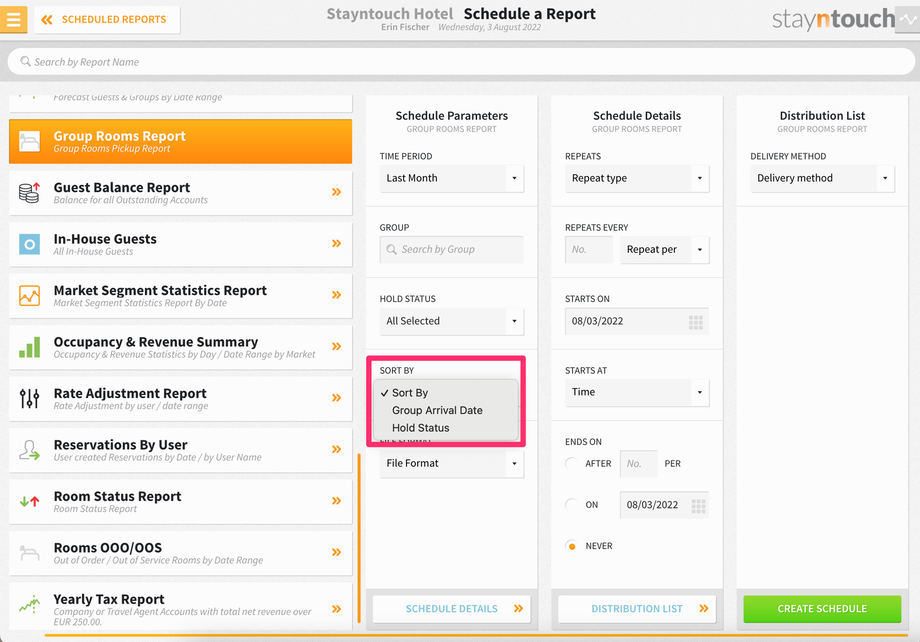Select the Ends On Never radio button
The height and width of the screenshot is (642, 920).
571,546
